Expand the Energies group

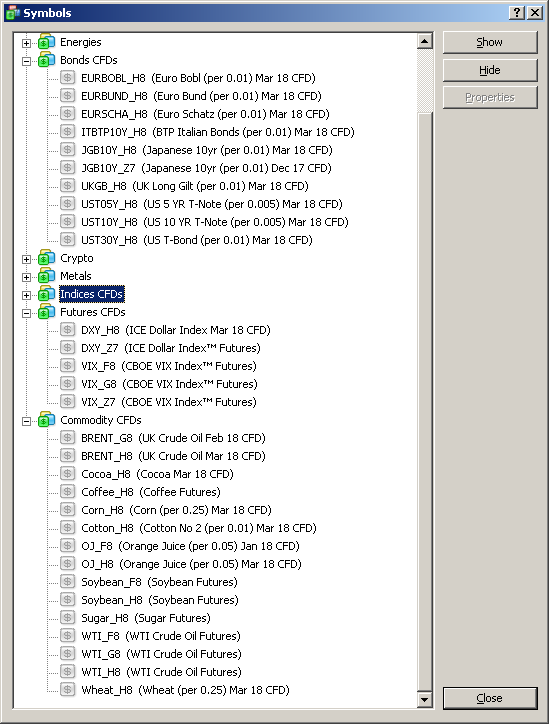(27, 43)
